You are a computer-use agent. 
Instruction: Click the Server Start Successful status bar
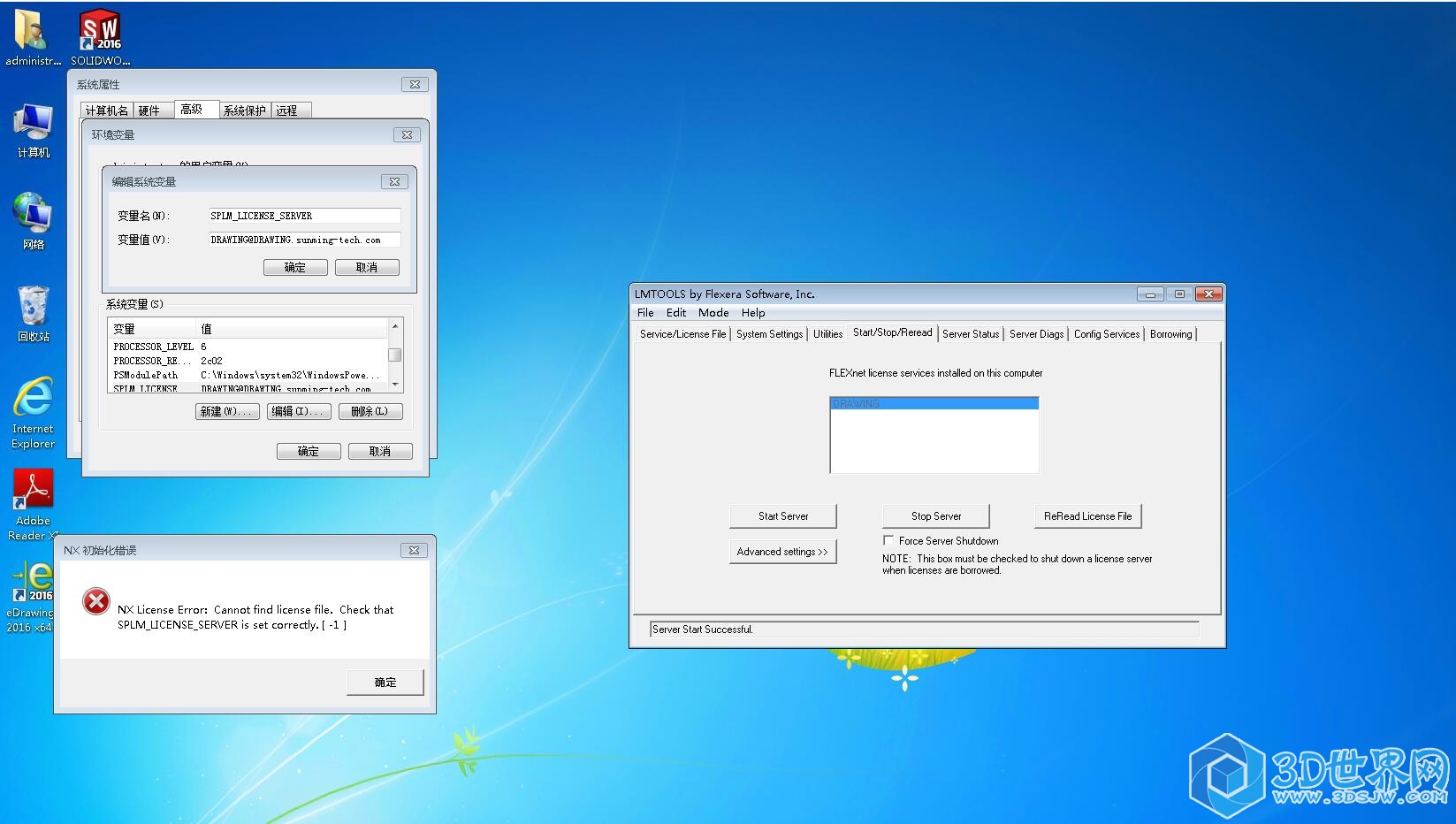click(924, 629)
